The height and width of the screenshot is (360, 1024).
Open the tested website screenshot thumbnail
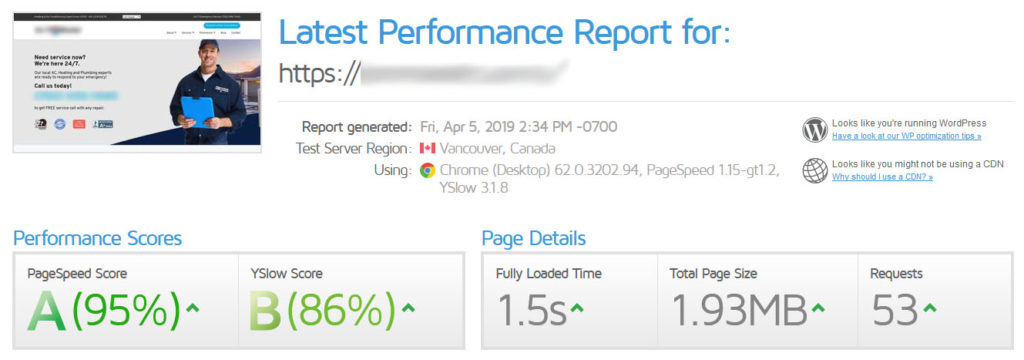[x=137, y=83]
